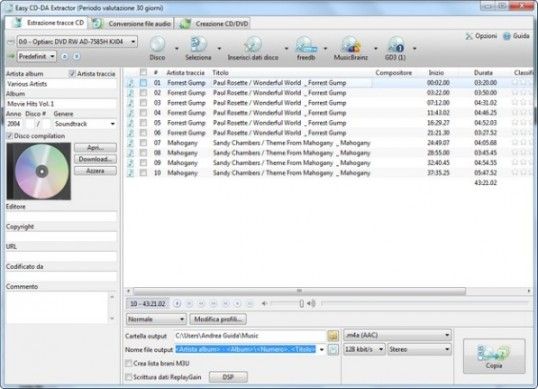Toggle Artista traccia checkbox
The image size is (538, 389).
click(x=72, y=73)
